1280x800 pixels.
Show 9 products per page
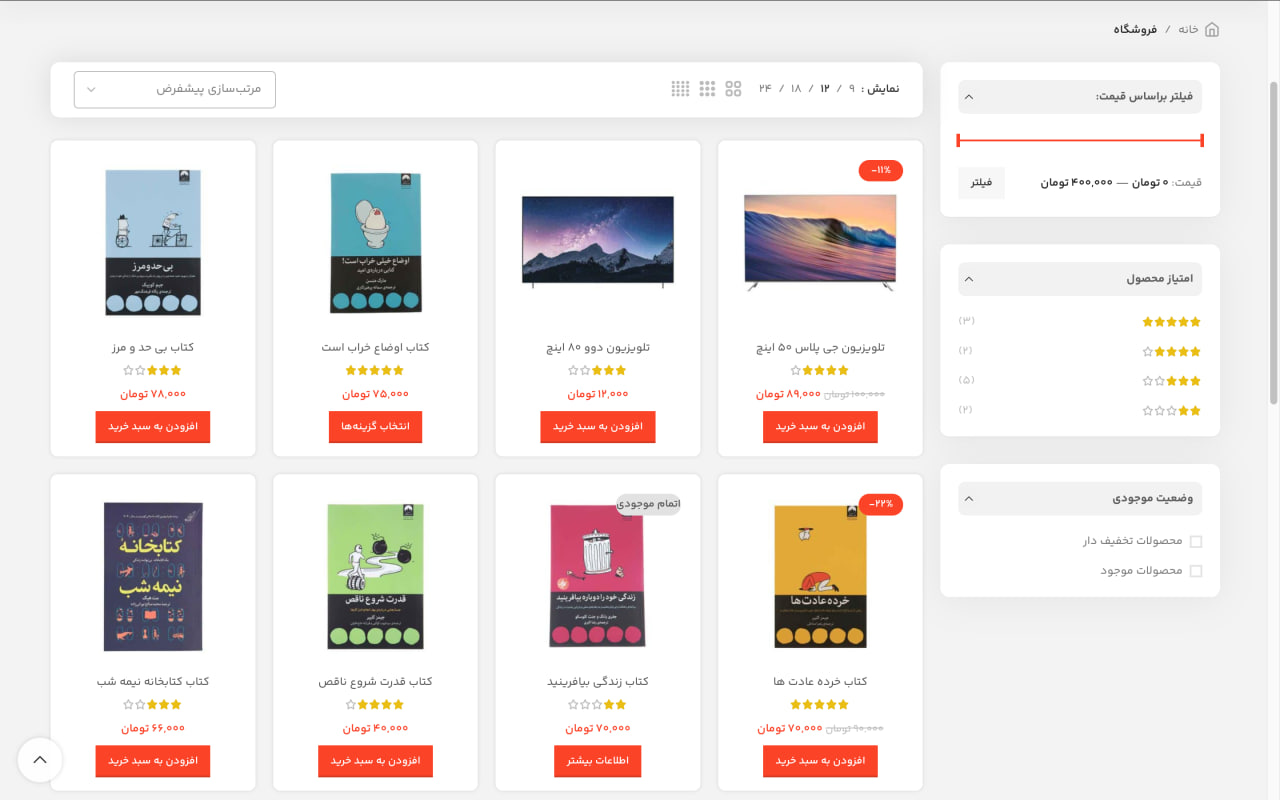coord(852,89)
